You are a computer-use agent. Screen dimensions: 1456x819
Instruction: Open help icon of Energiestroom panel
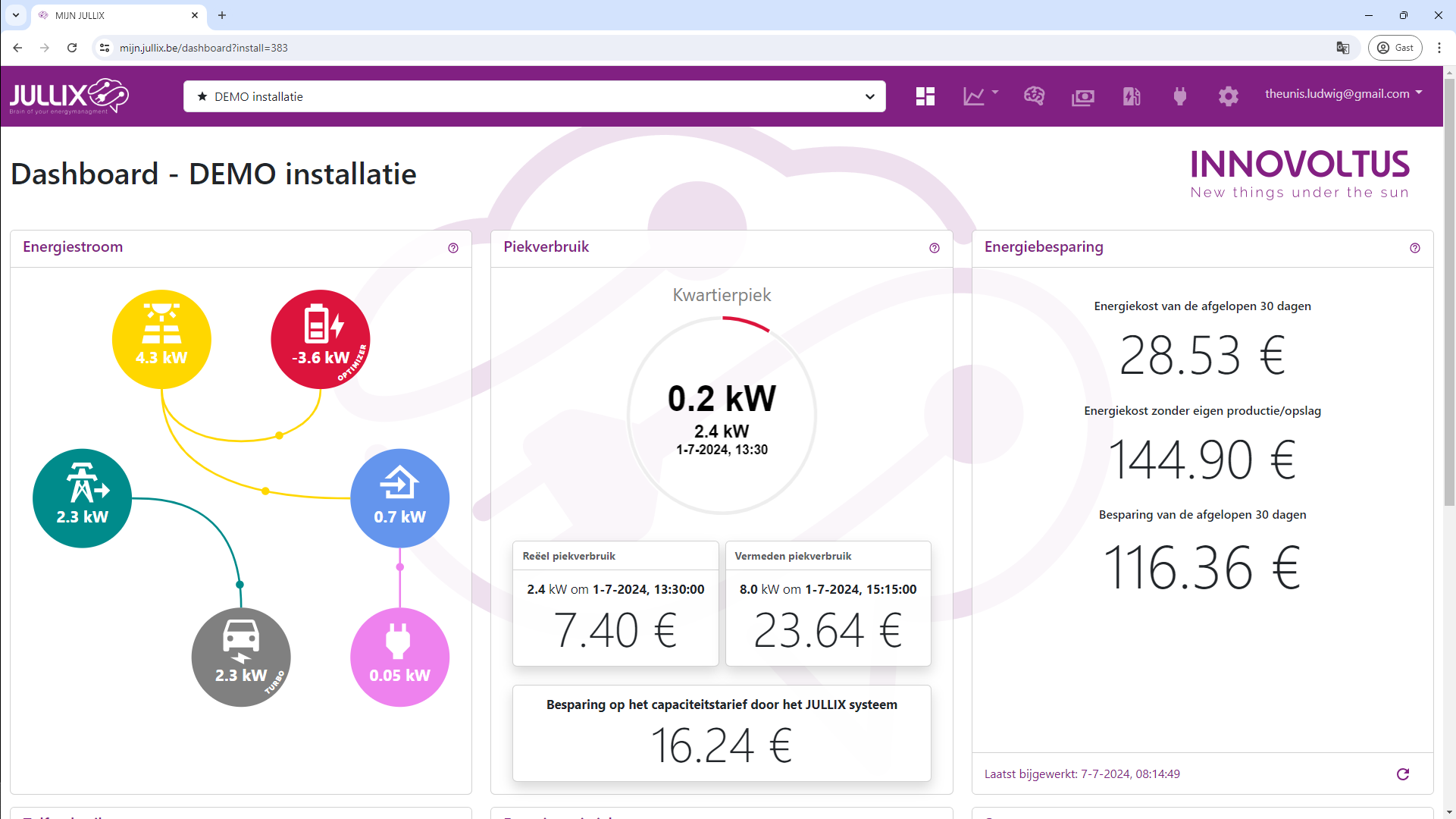click(453, 248)
